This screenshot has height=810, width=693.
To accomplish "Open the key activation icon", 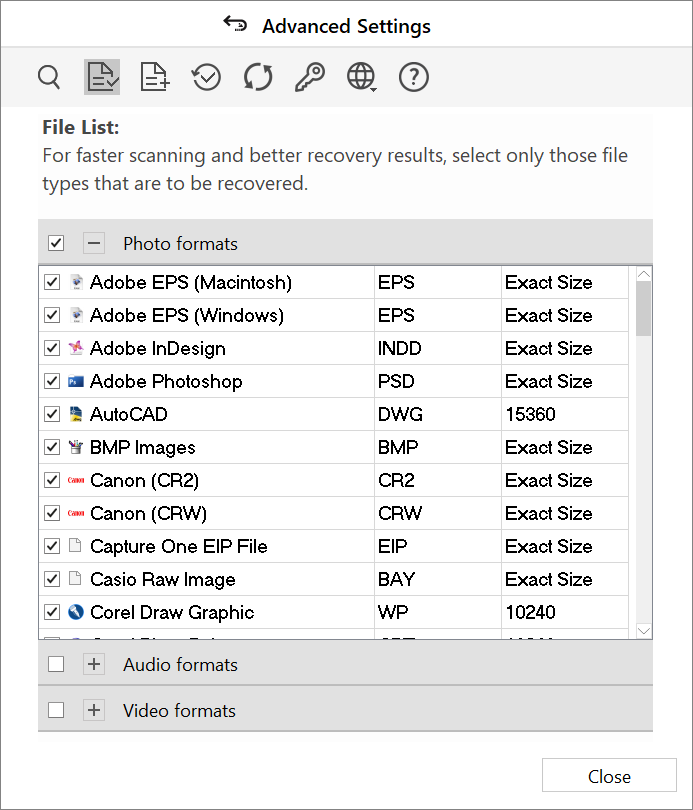I will pyautogui.click(x=309, y=77).
